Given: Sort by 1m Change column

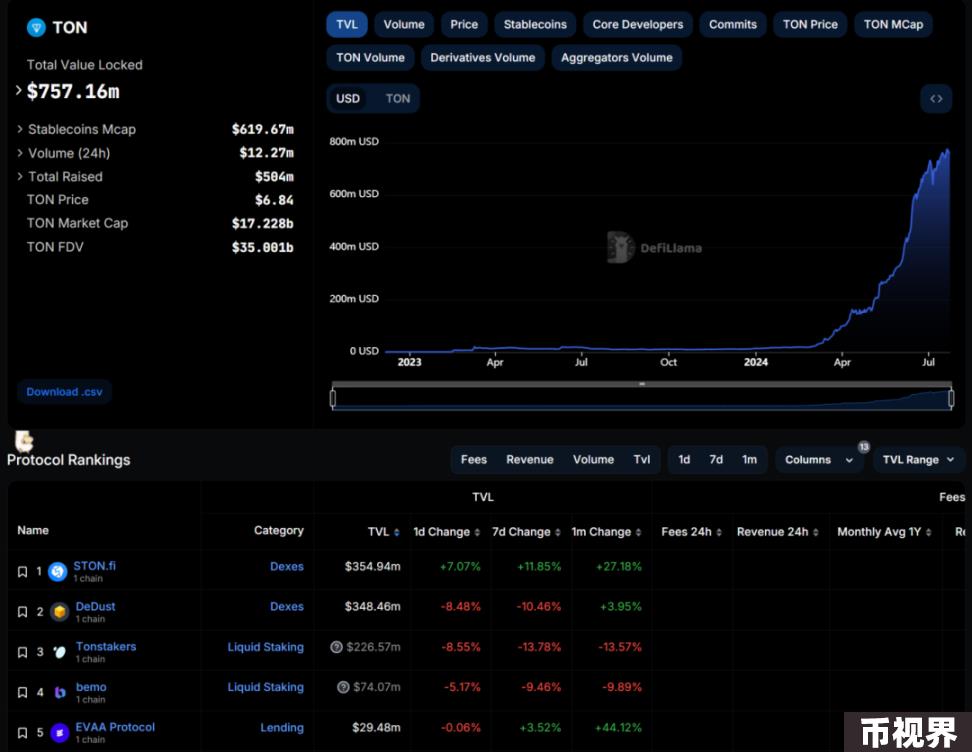Looking at the screenshot, I should click(638, 533).
